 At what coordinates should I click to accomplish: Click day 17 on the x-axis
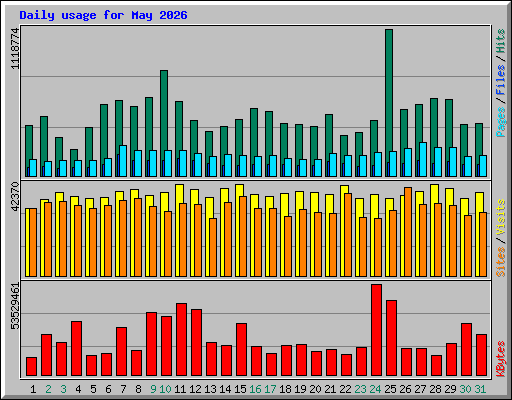click(270, 389)
